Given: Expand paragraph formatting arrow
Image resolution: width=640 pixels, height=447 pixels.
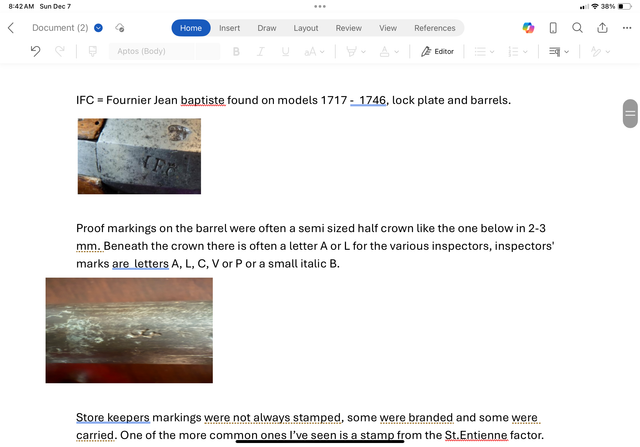Looking at the screenshot, I should click(567, 52).
